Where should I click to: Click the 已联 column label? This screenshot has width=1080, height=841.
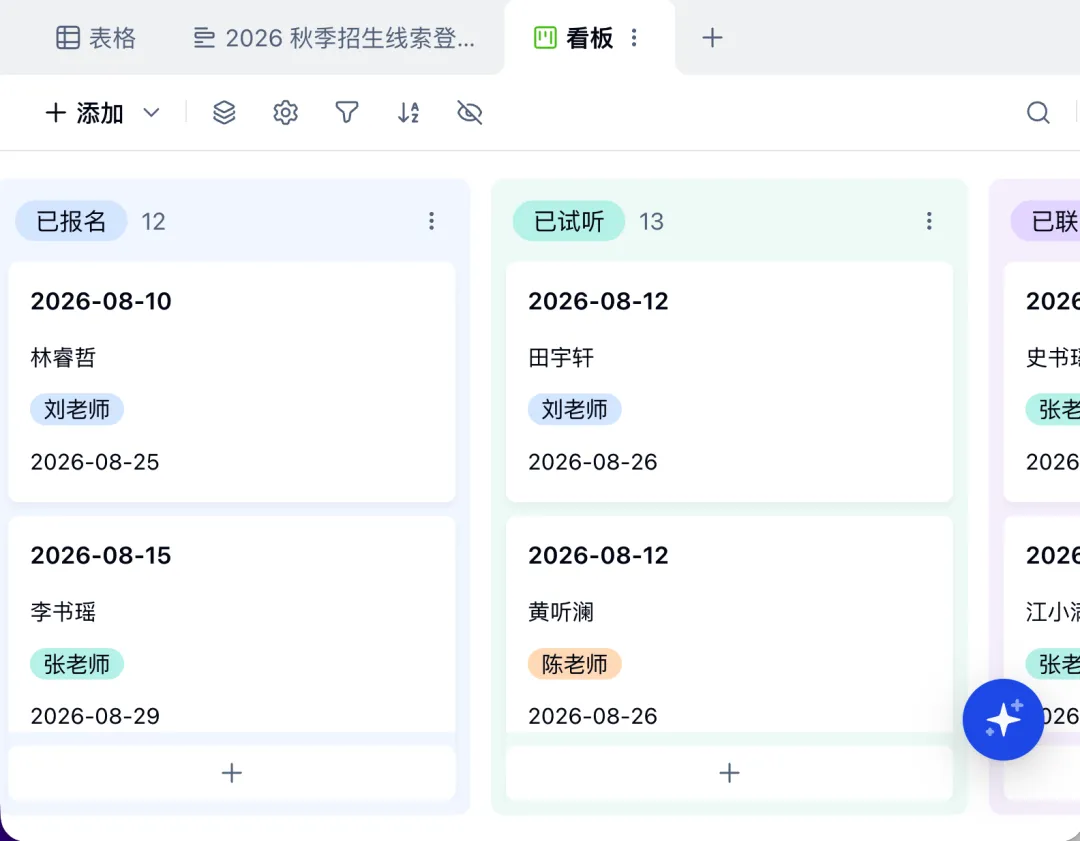tap(1046, 221)
